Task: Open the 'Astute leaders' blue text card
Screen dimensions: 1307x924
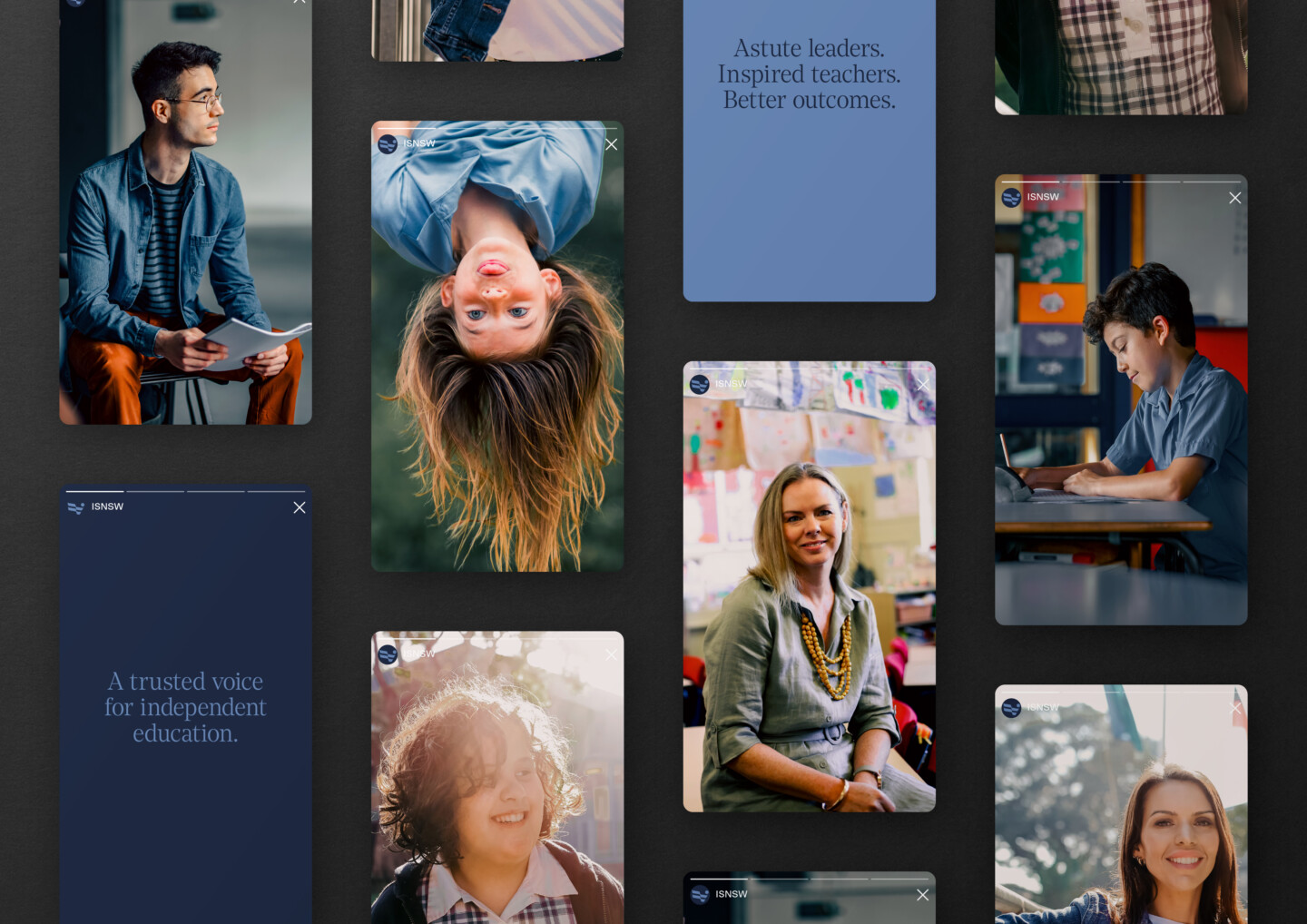Action: pyautogui.click(x=809, y=182)
